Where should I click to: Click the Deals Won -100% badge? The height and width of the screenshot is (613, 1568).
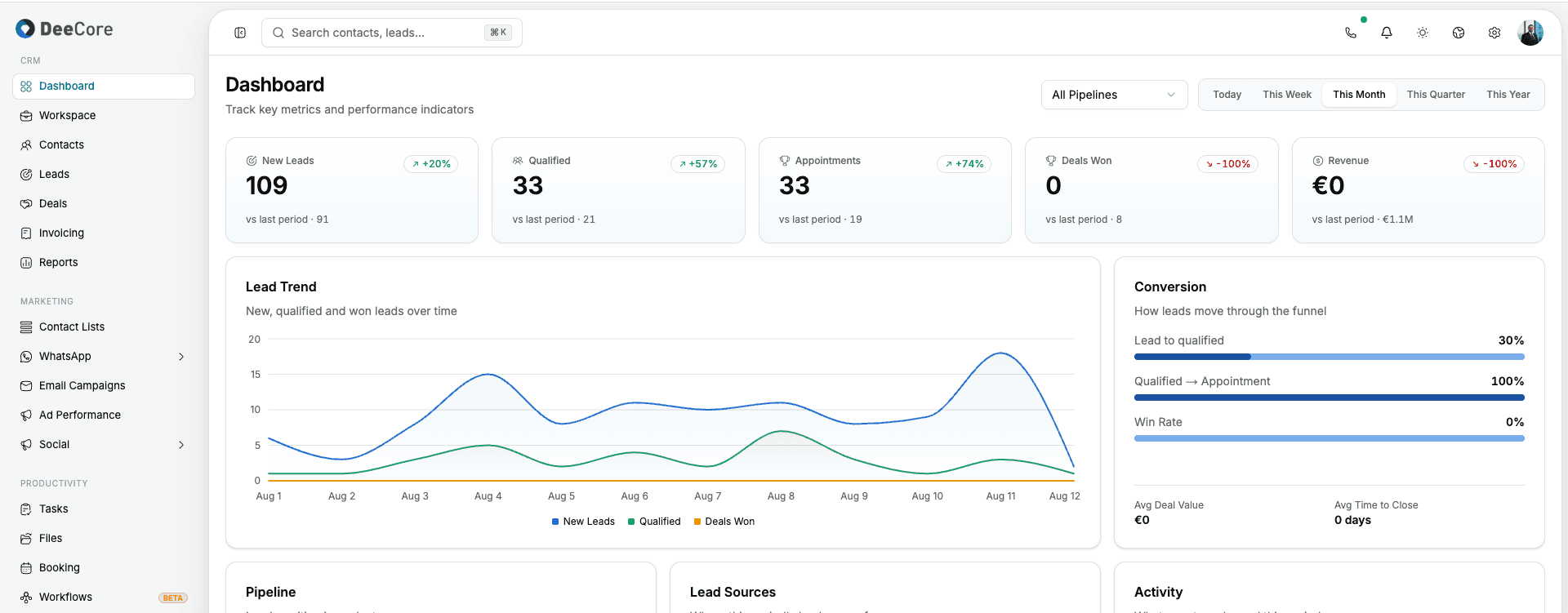pyautogui.click(x=1228, y=164)
